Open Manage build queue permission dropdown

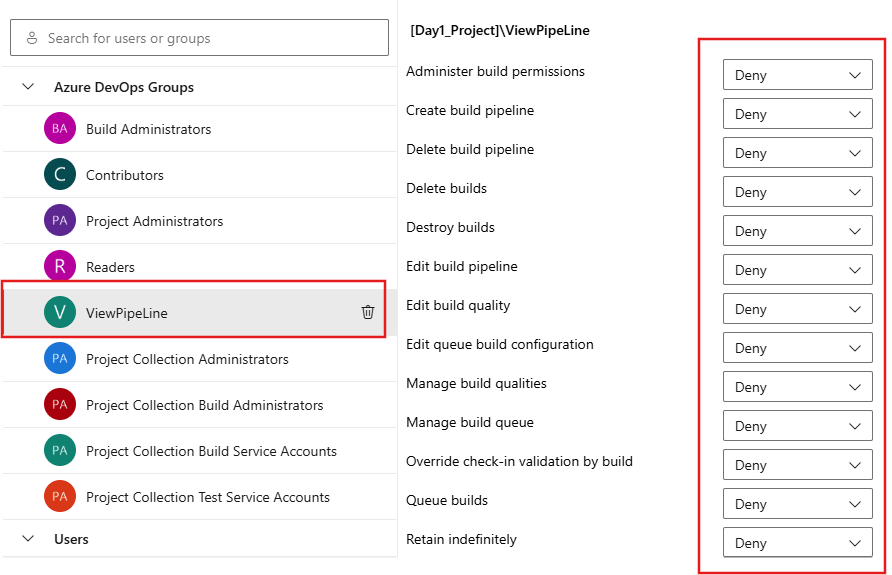(x=798, y=425)
